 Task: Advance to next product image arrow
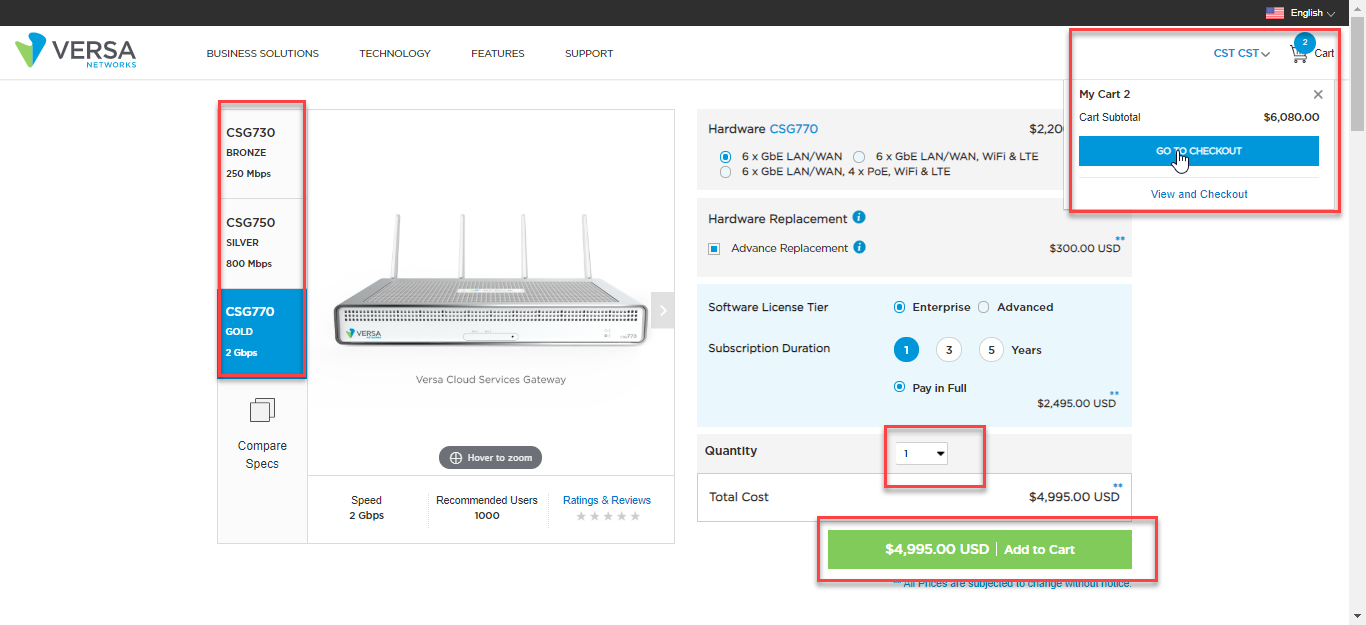pos(662,311)
